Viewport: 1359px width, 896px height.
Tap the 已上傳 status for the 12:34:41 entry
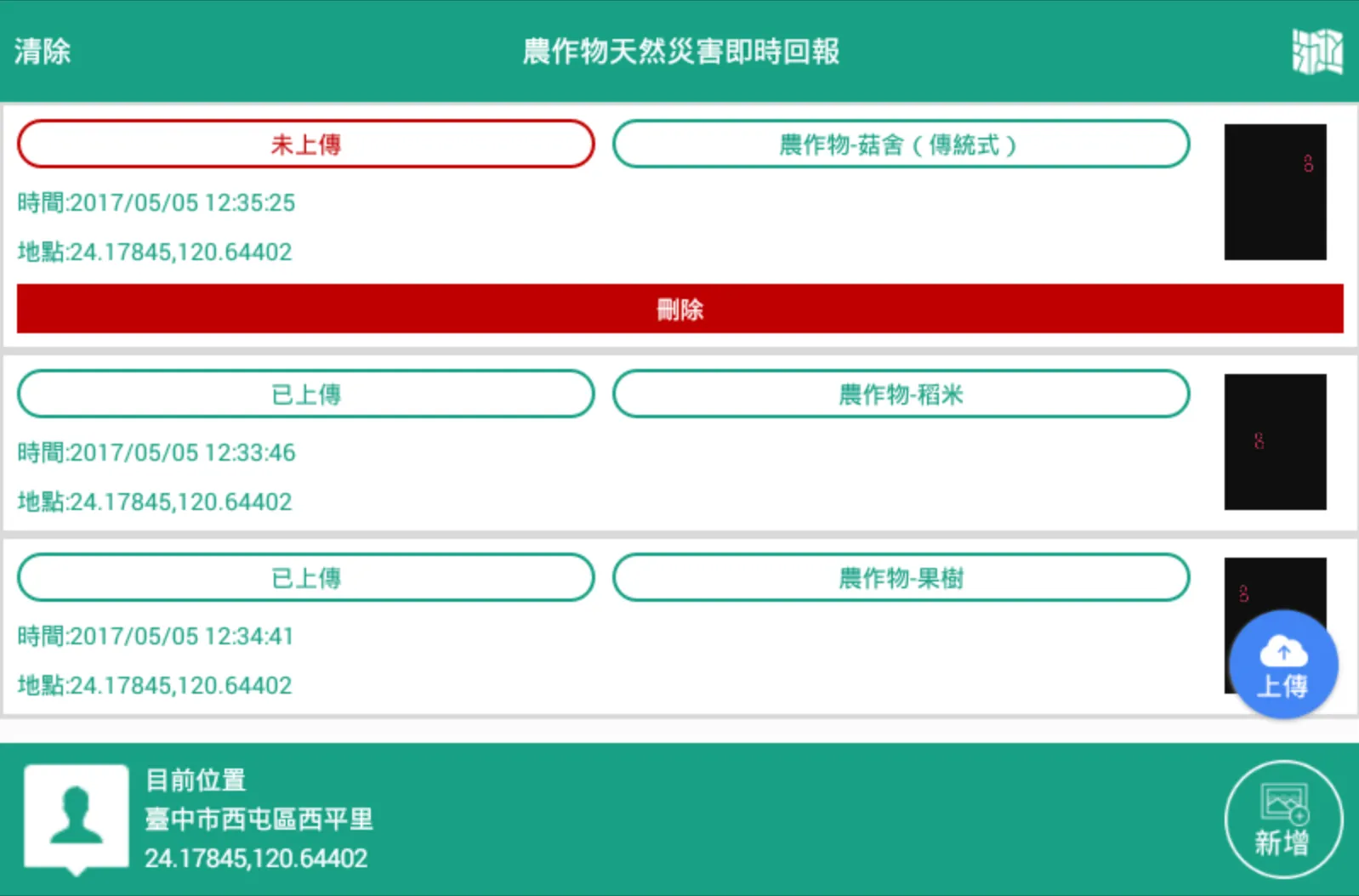(305, 577)
